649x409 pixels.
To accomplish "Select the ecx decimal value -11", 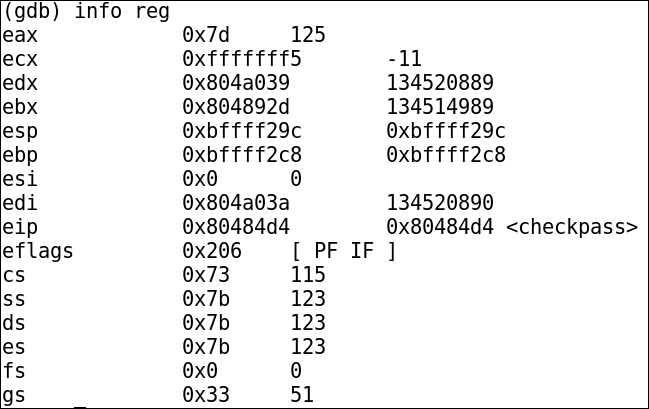I will [404, 58].
